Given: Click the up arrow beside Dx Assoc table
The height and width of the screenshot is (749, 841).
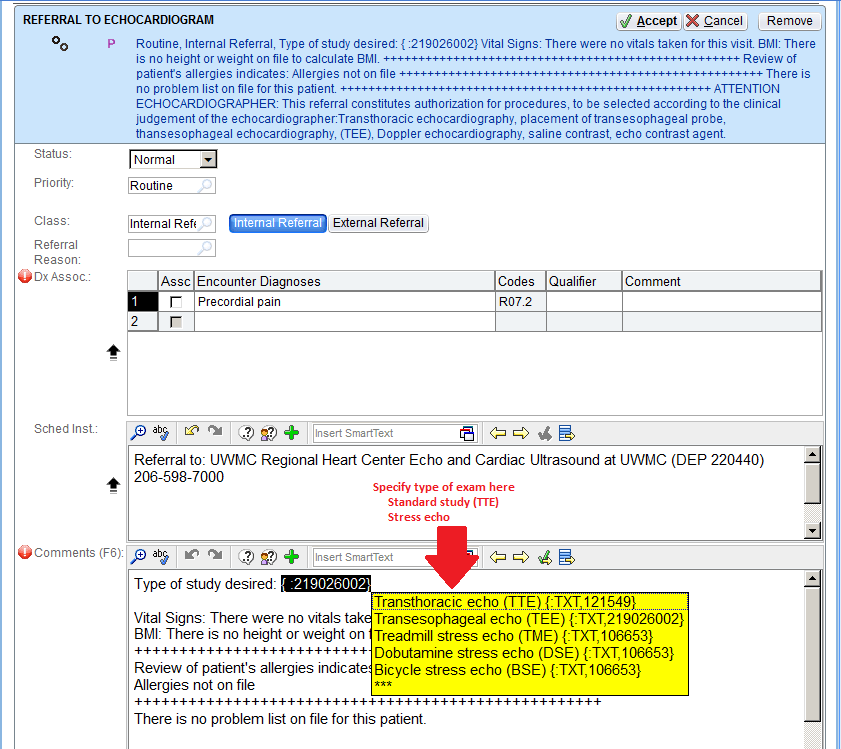Looking at the screenshot, I should click(113, 353).
